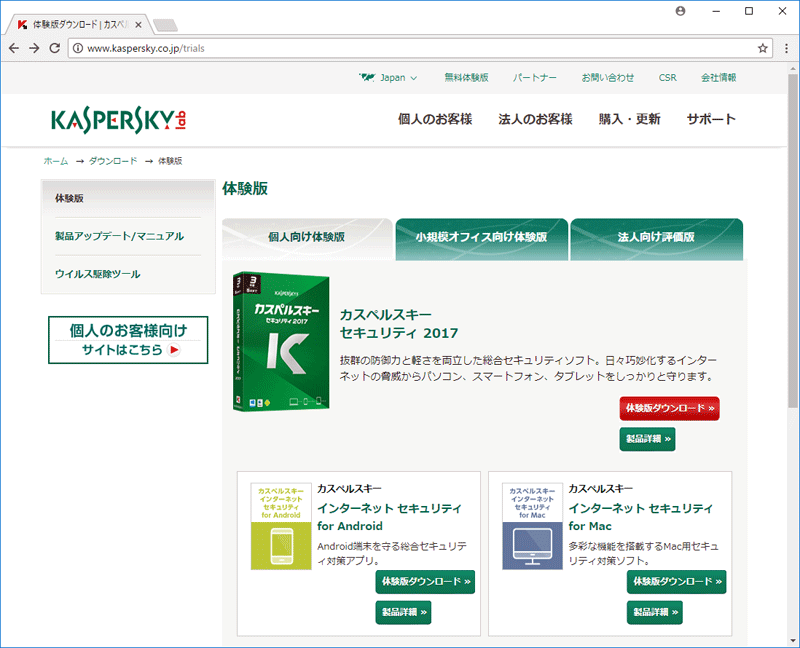Image resolution: width=800 pixels, height=648 pixels.
Task: Switch to the 法人向け評価版 tab
Action: (x=657, y=237)
